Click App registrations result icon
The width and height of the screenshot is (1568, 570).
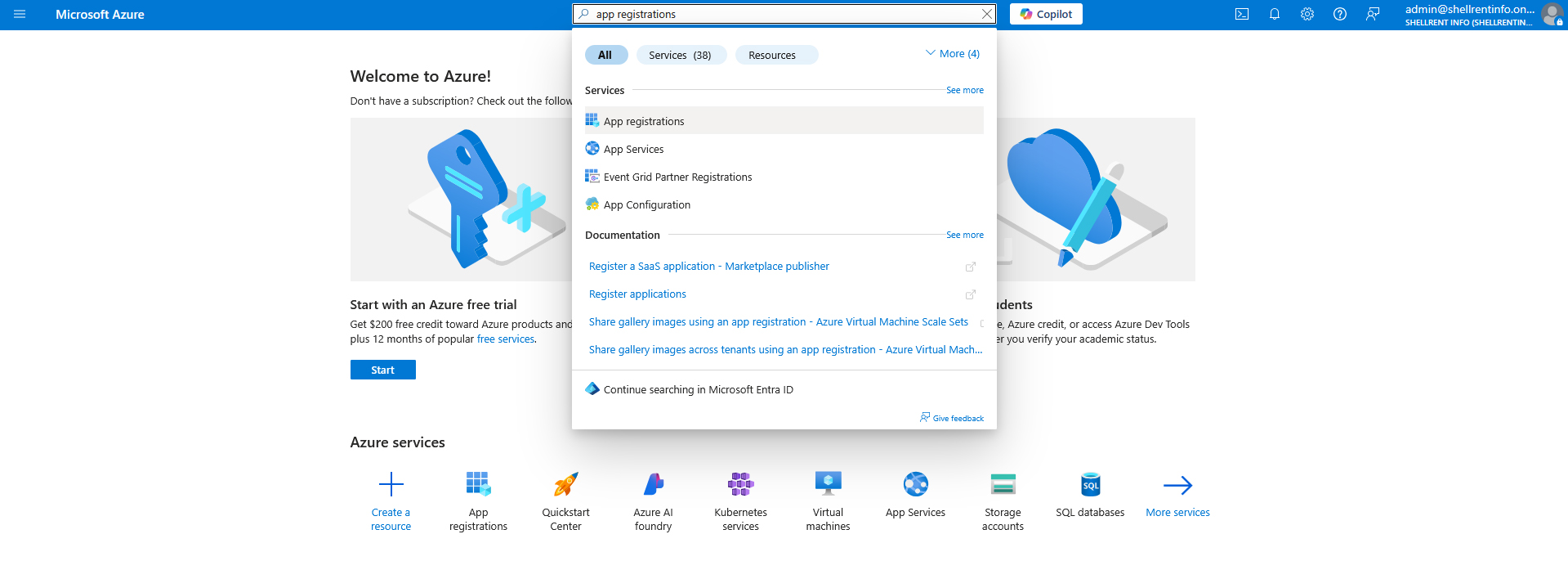592,120
